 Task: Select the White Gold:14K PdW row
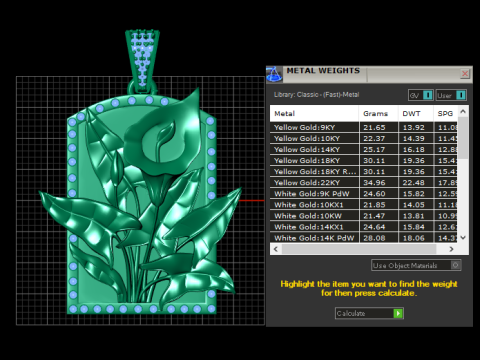pyautogui.click(x=364, y=238)
